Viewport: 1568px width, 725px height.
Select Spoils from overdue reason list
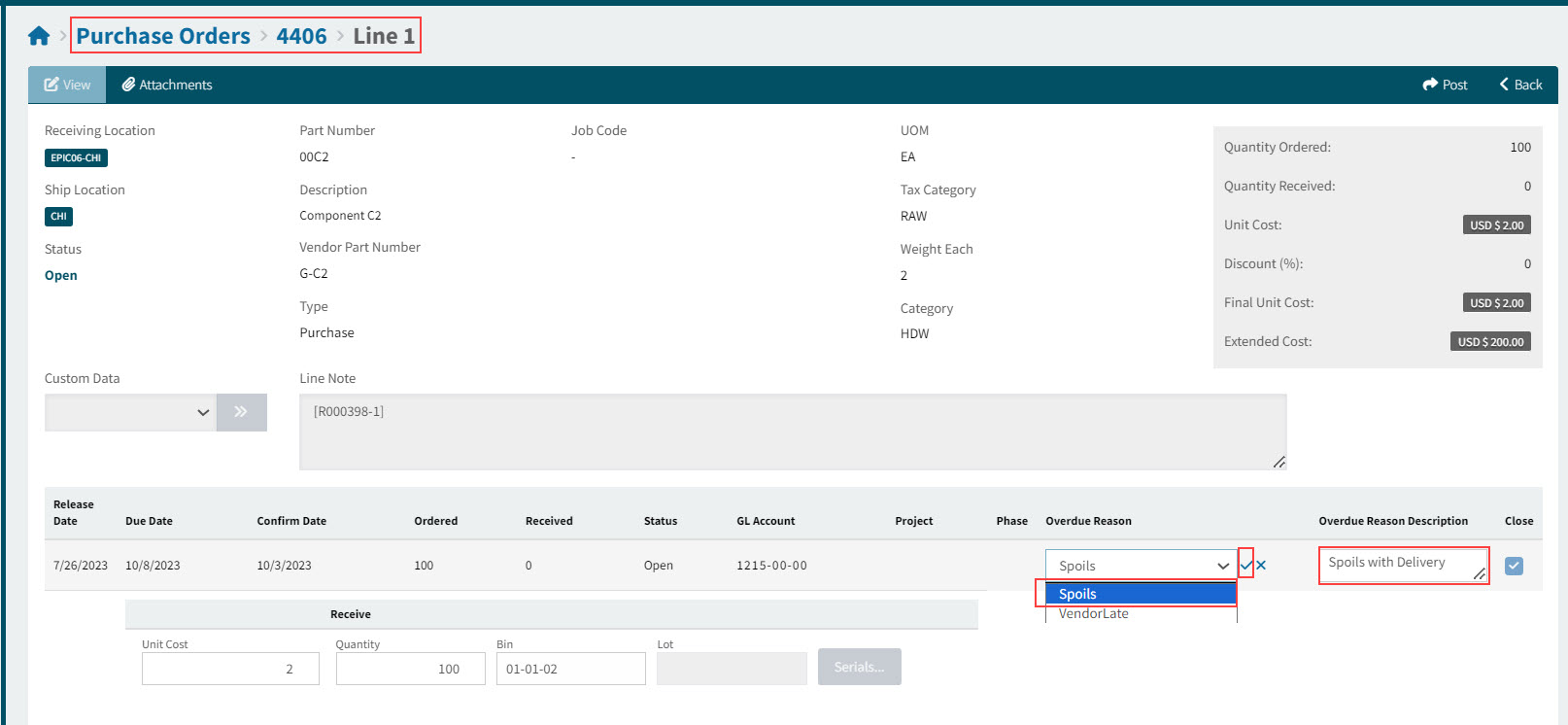point(1139,594)
